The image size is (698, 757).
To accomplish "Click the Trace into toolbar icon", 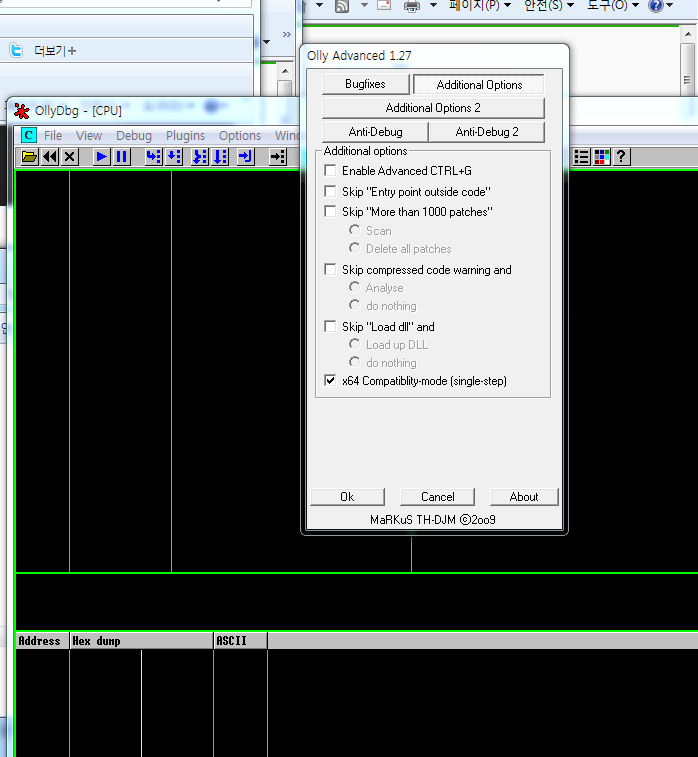I will [200, 156].
